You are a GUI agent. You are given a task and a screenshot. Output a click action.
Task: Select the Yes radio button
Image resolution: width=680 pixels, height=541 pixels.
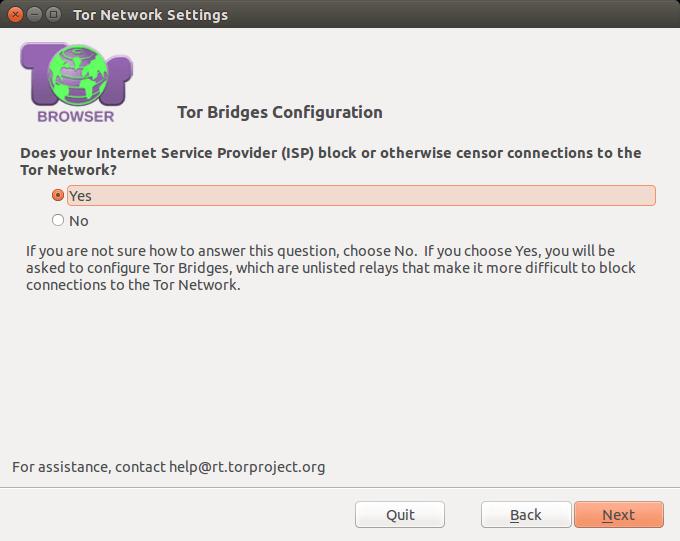click(x=58, y=195)
